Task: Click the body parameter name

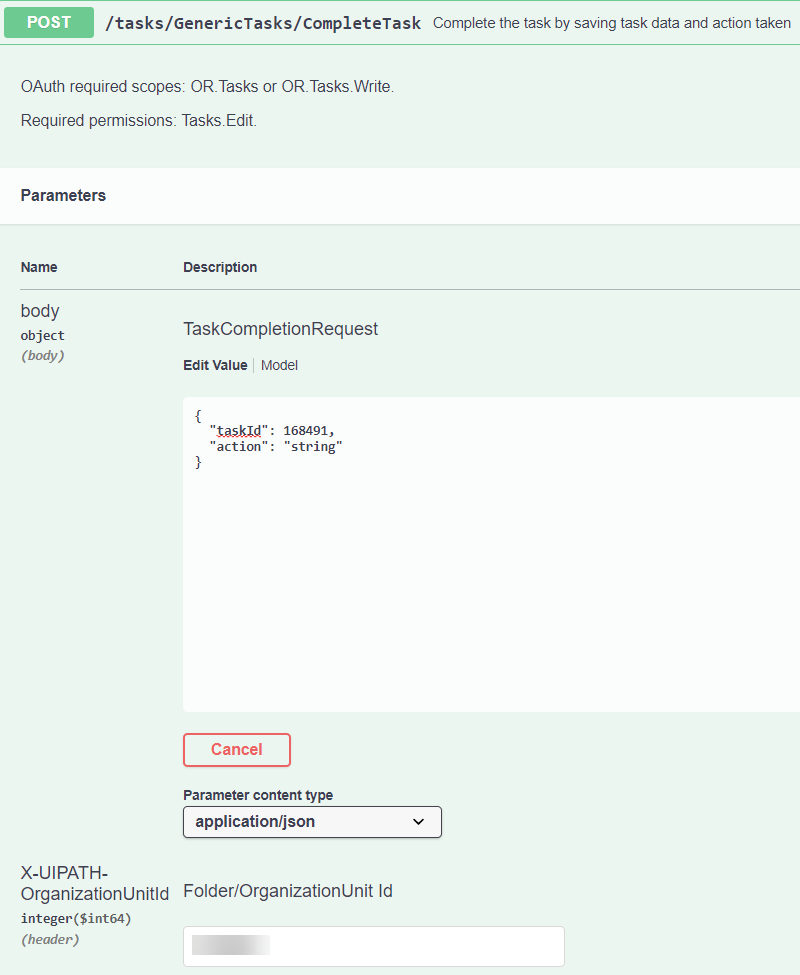Action: tap(40, 311)
